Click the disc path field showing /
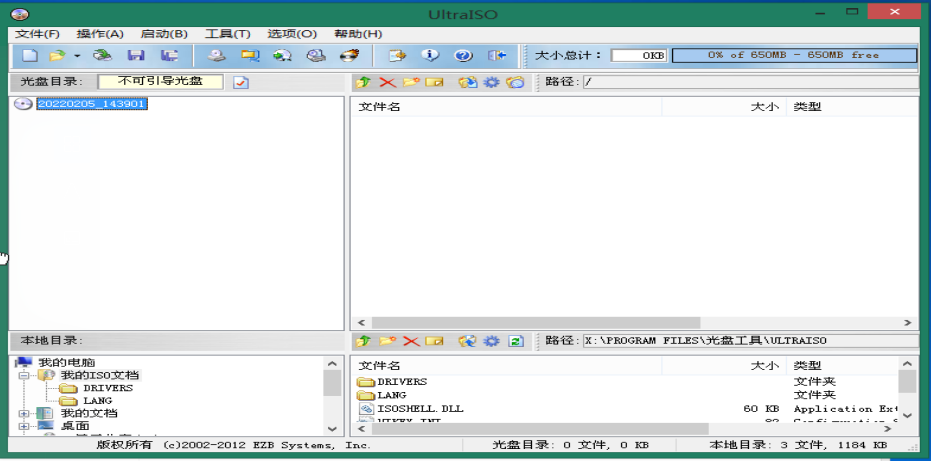The width and height of the screenshot is (931, 461). (750, 82)
